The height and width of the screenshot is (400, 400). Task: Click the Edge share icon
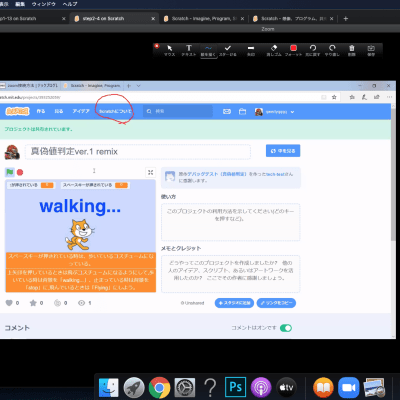[377, 97]
